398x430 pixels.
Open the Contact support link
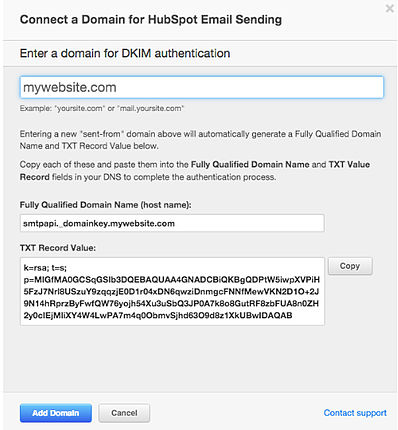pyautogui.click(x=355, y=413)
